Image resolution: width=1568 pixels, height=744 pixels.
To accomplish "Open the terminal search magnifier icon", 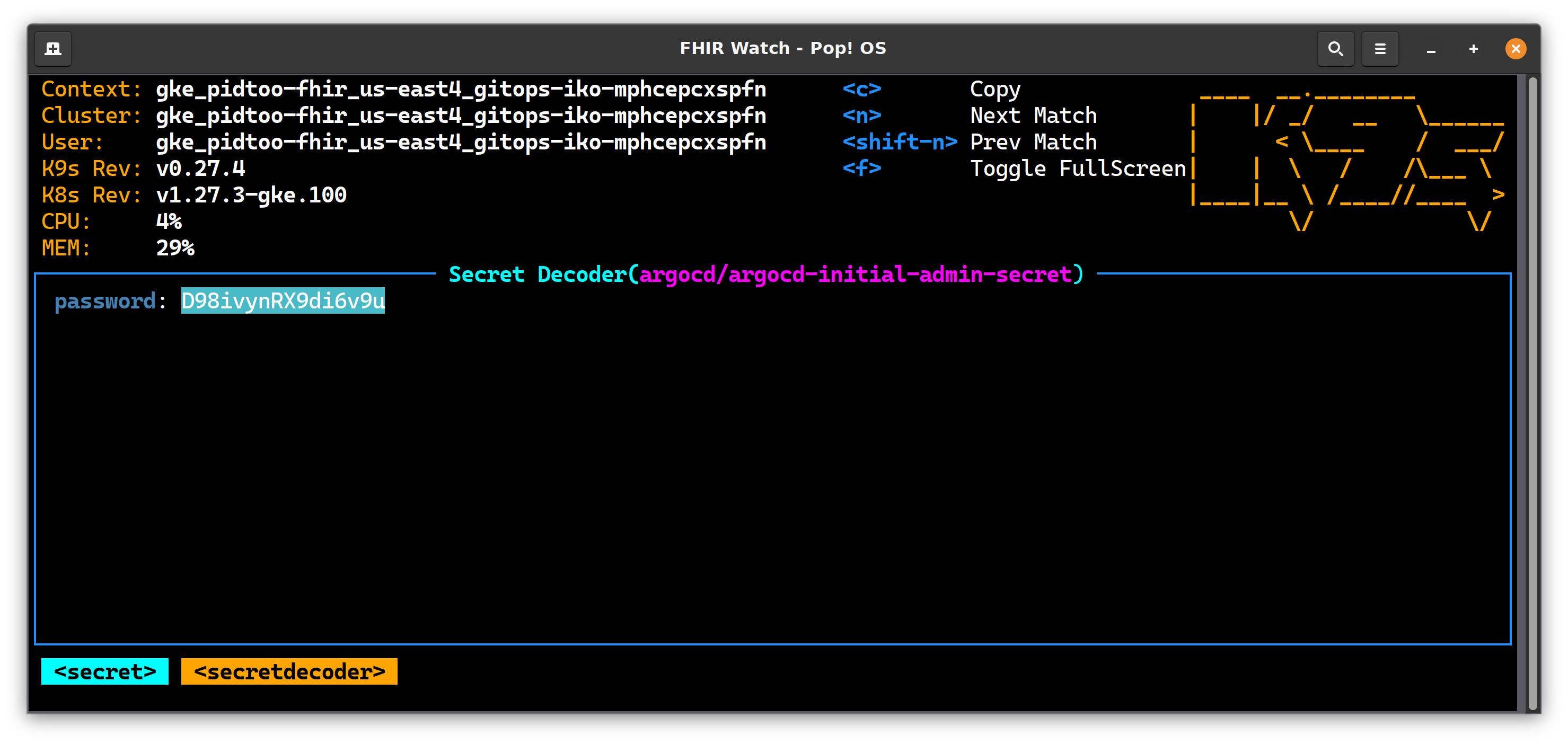I will coord(1335,49).
